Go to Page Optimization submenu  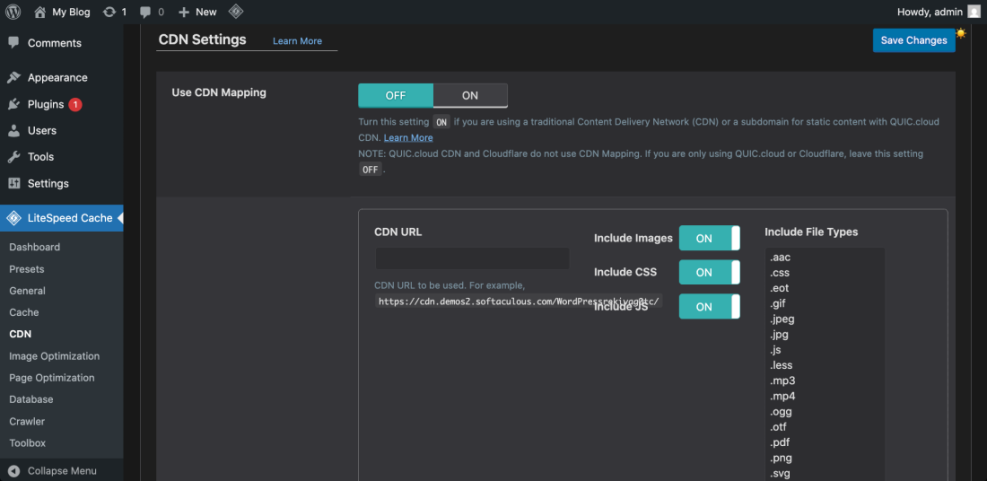click(x=52, y=378)
